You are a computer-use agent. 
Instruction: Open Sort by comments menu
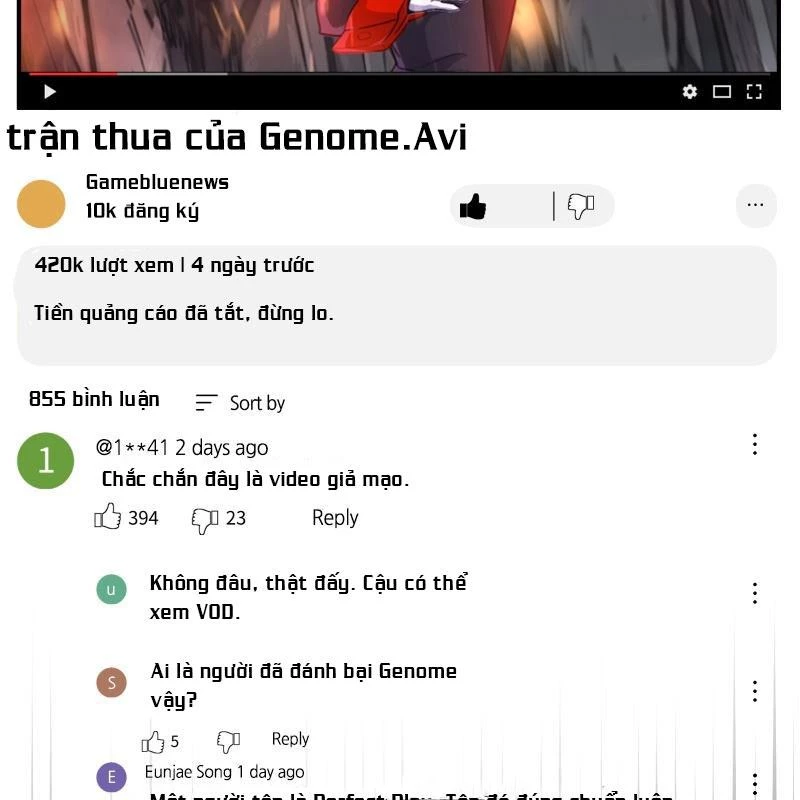[240, 403]
